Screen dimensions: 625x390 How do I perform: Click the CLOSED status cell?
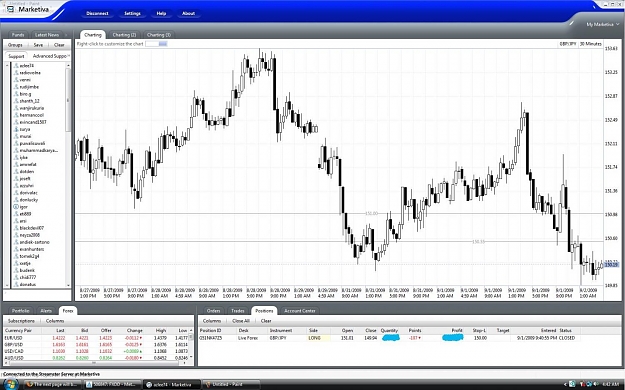(567, 338)
